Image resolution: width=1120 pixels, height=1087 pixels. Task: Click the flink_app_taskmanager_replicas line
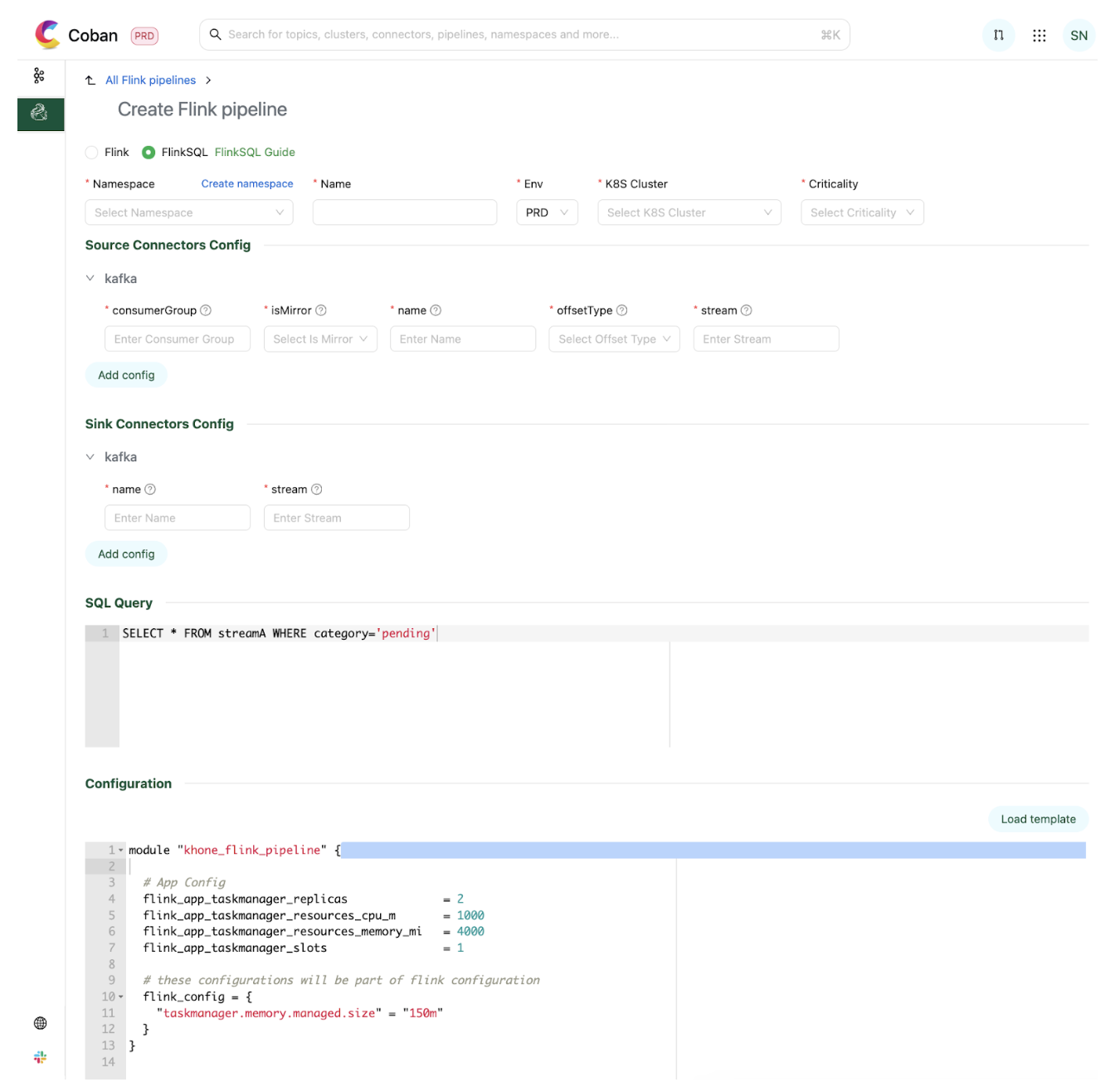303,899
